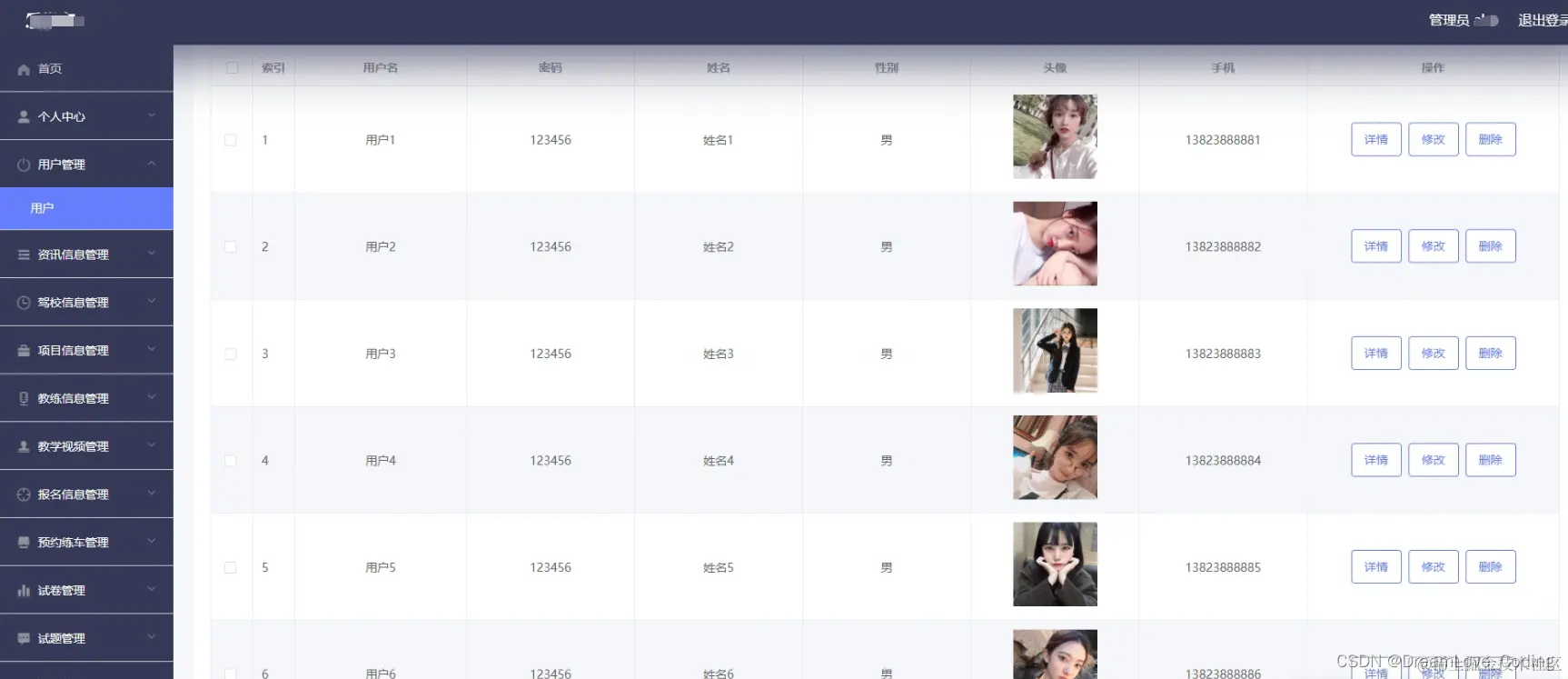Click the power icon beside 用户管理

[24, 165]
